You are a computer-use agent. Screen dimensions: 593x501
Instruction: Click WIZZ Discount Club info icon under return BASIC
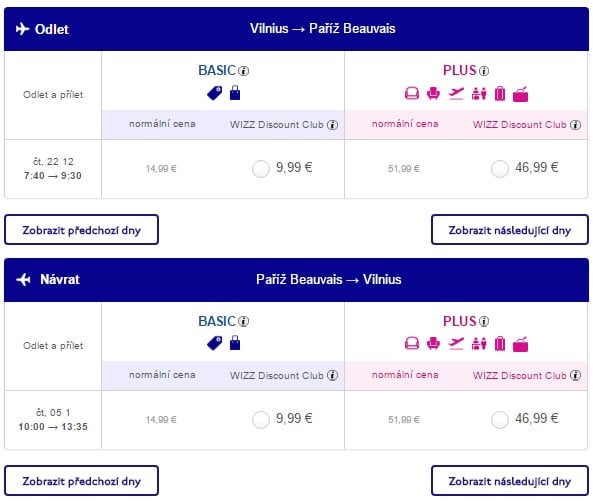point(332,375)
